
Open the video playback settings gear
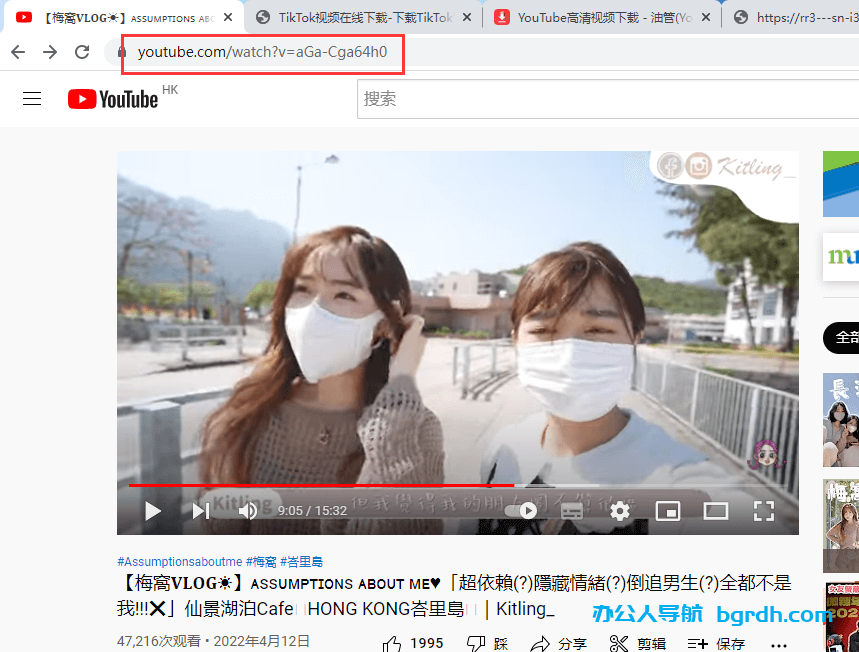(x=619, y=511)
